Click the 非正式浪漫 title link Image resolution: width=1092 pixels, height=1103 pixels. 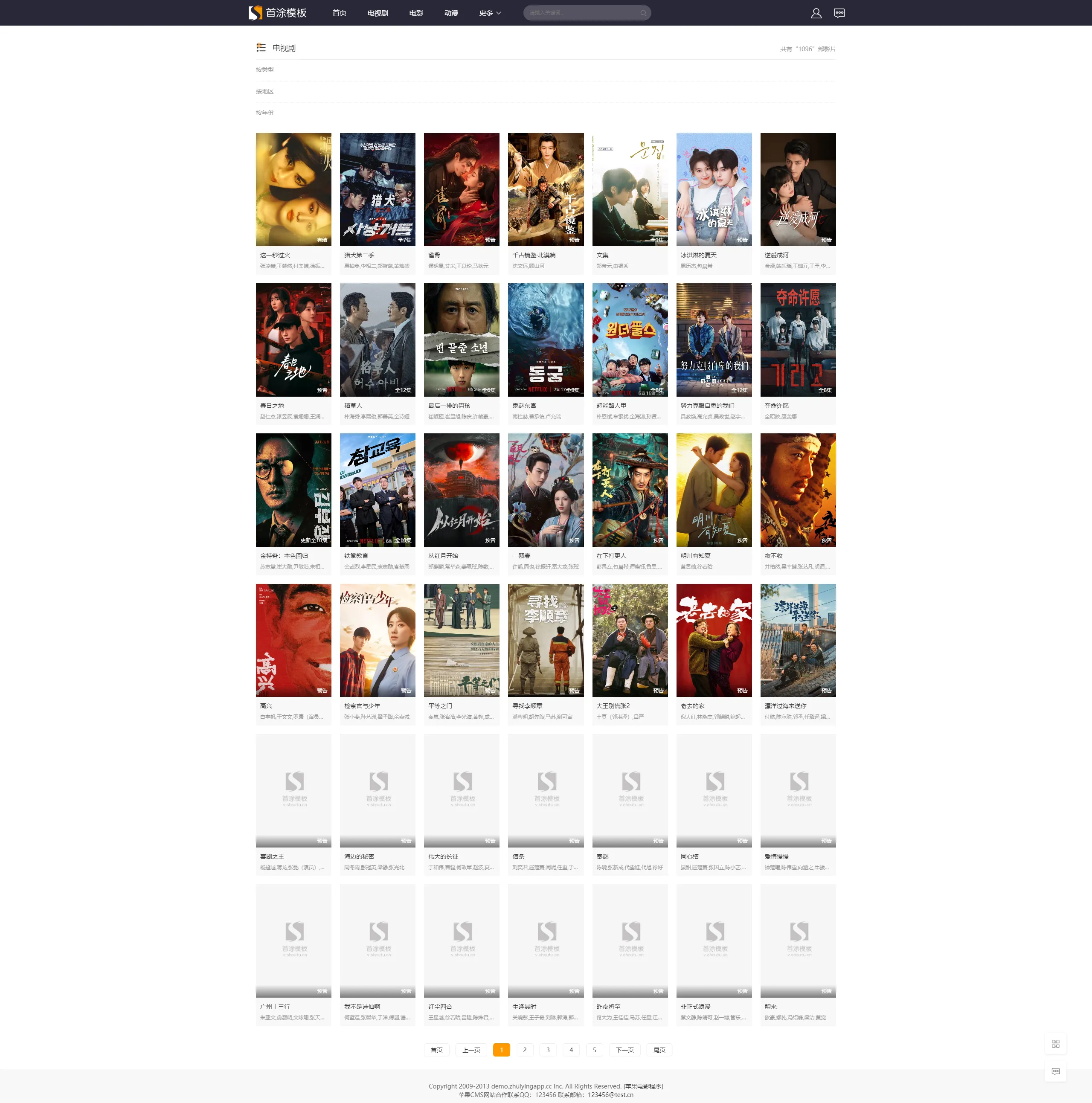pyautogui.click(x=696, y=1007)
